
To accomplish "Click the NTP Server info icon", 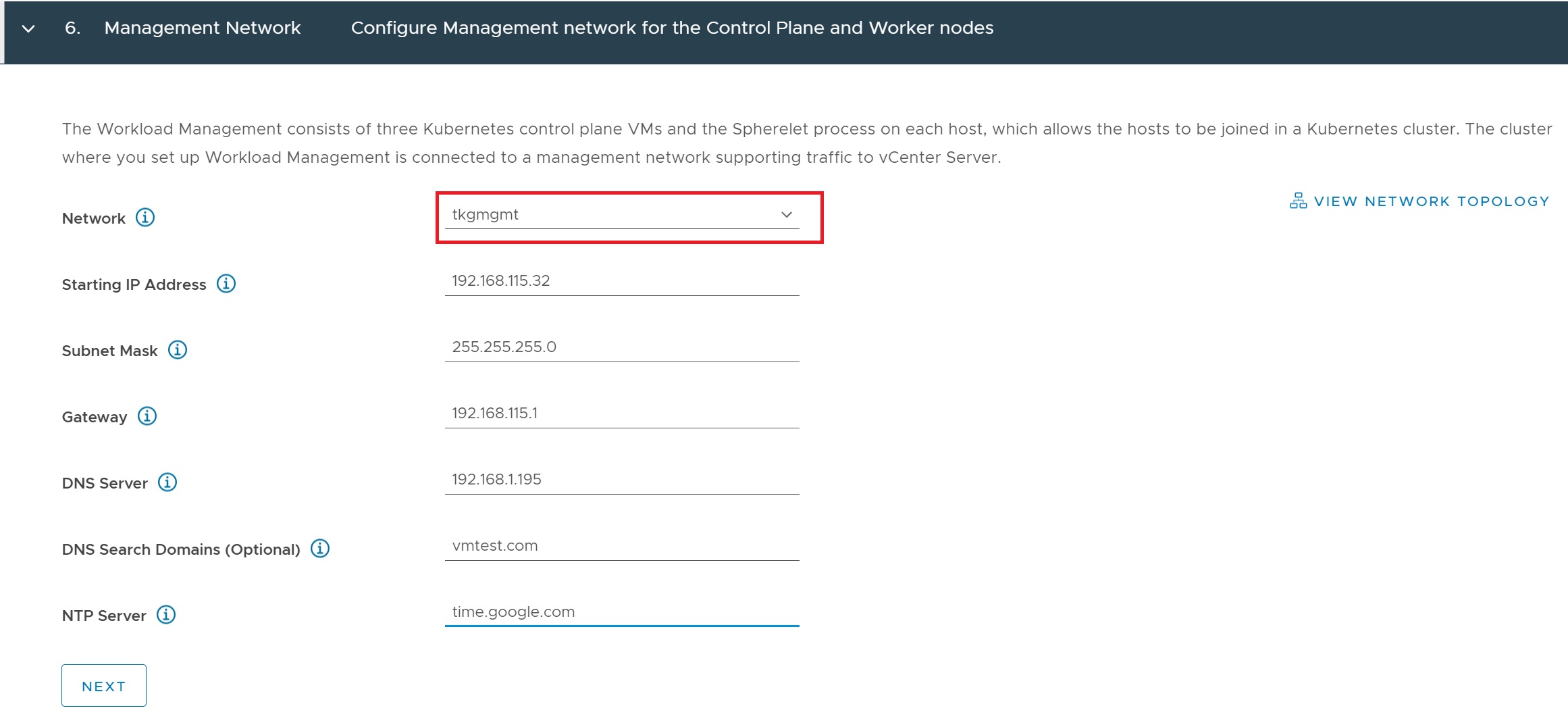I will click(166, 615).
